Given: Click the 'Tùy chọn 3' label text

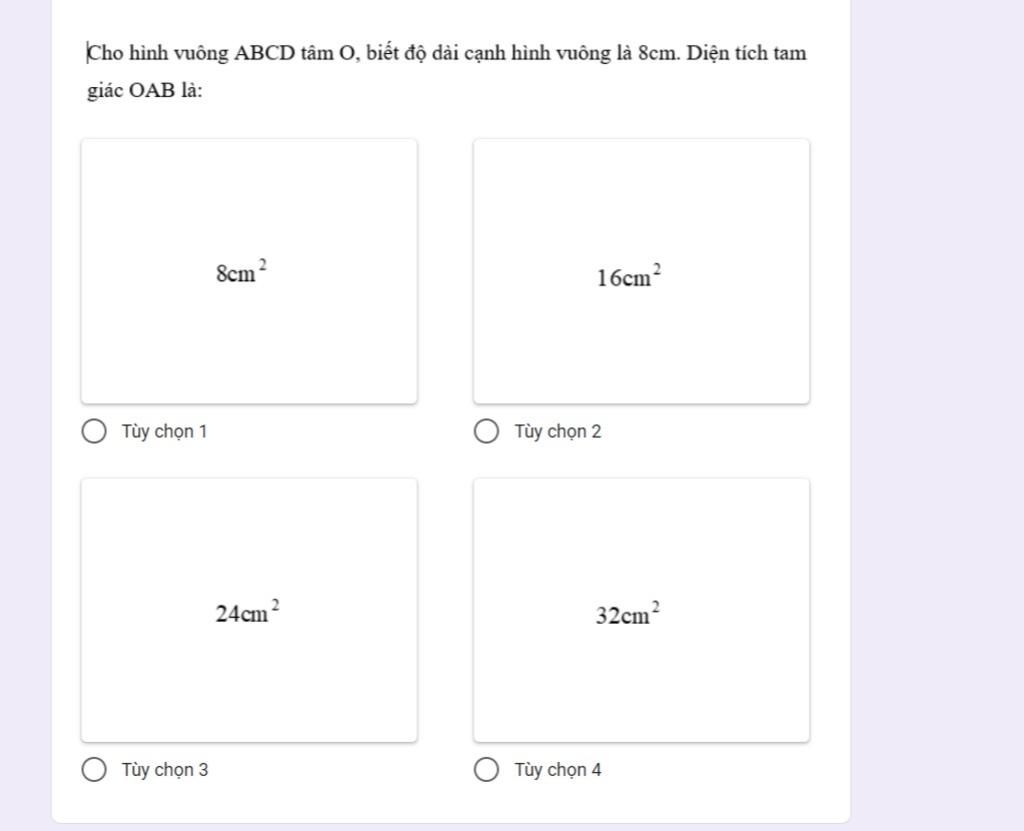Looking at the screenshot, I should [165, 770].
